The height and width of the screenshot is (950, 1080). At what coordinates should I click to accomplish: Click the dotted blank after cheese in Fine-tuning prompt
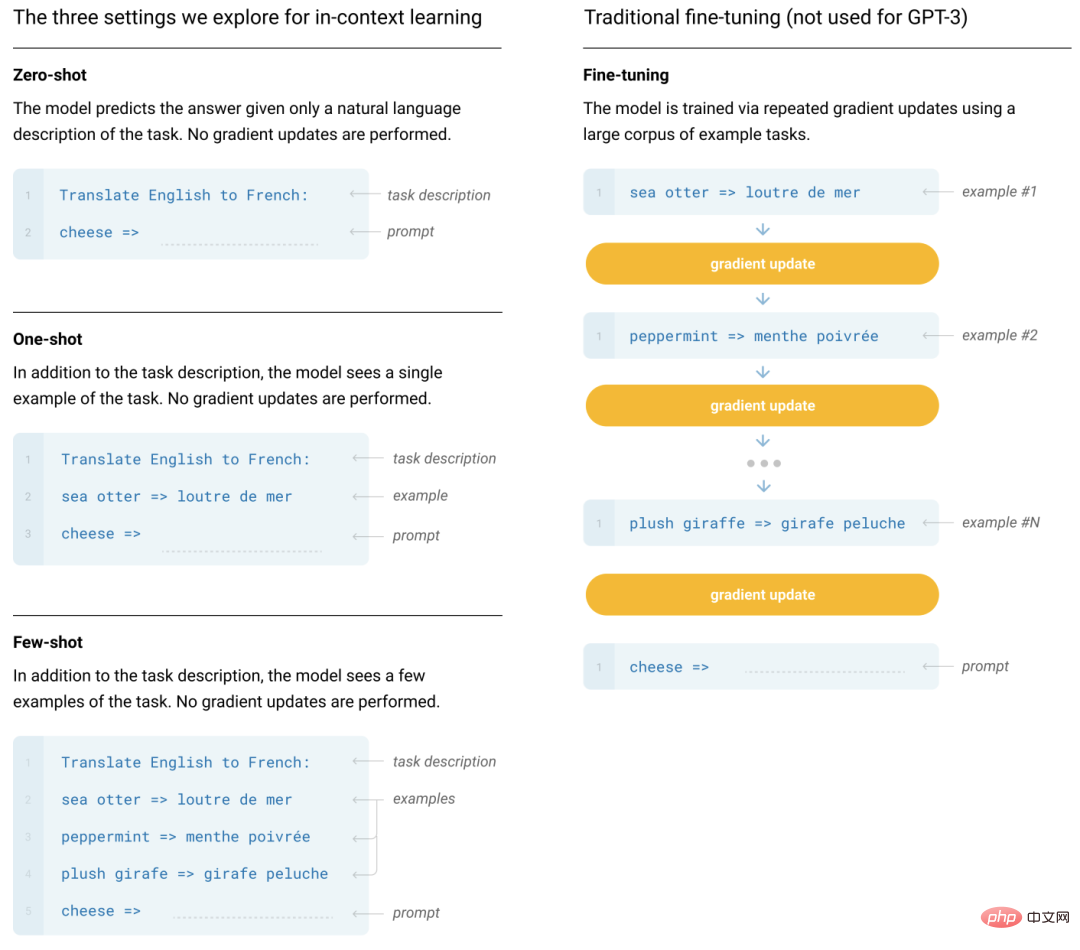click(x=824, y=670)
